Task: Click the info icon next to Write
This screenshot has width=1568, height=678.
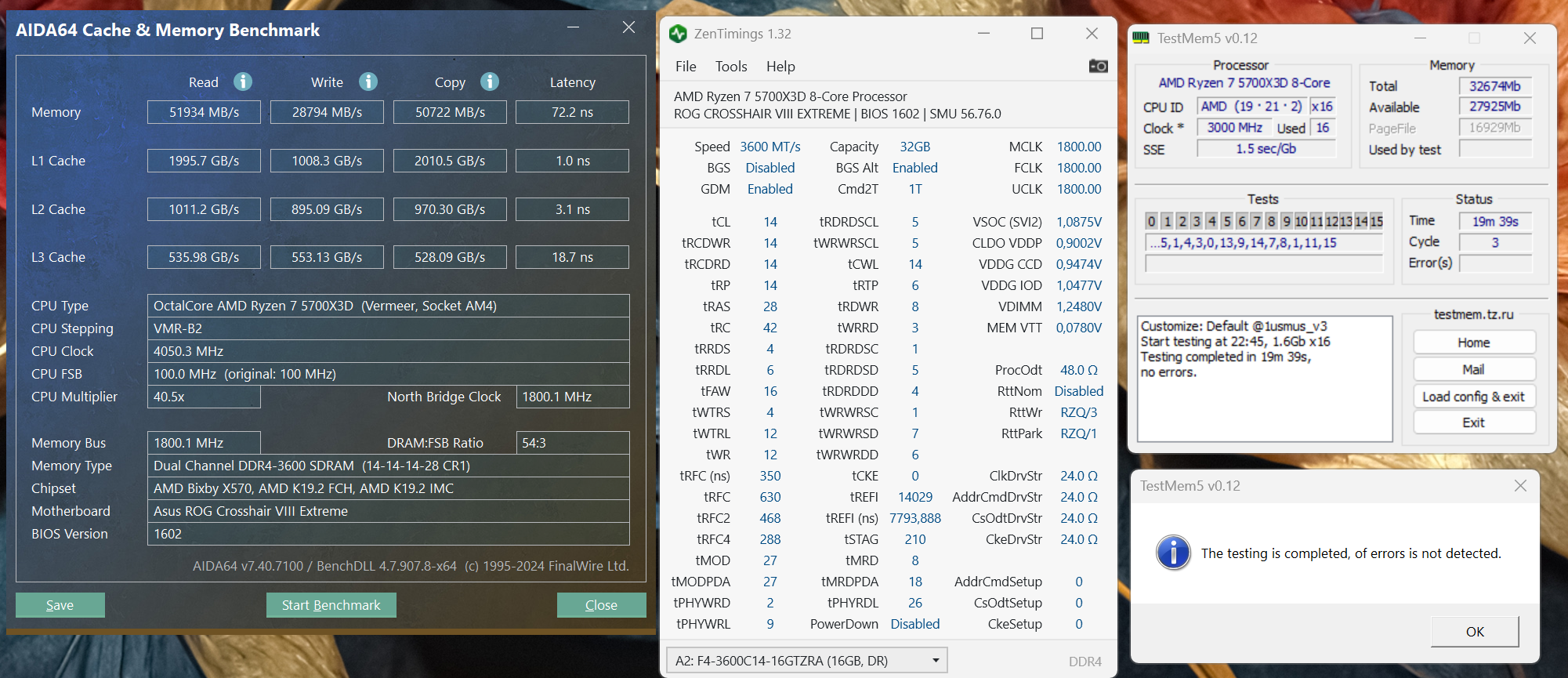Action: pyautogui.click(x=368, y=82)
